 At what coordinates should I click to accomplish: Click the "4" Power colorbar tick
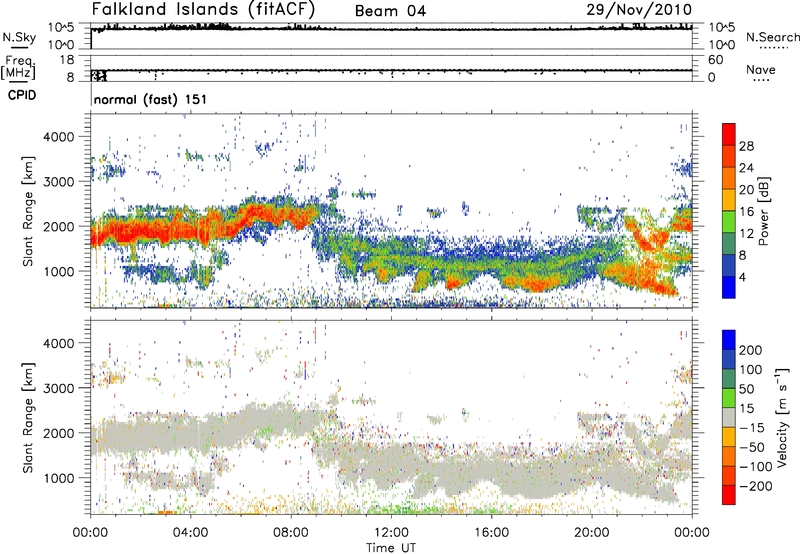742,278
